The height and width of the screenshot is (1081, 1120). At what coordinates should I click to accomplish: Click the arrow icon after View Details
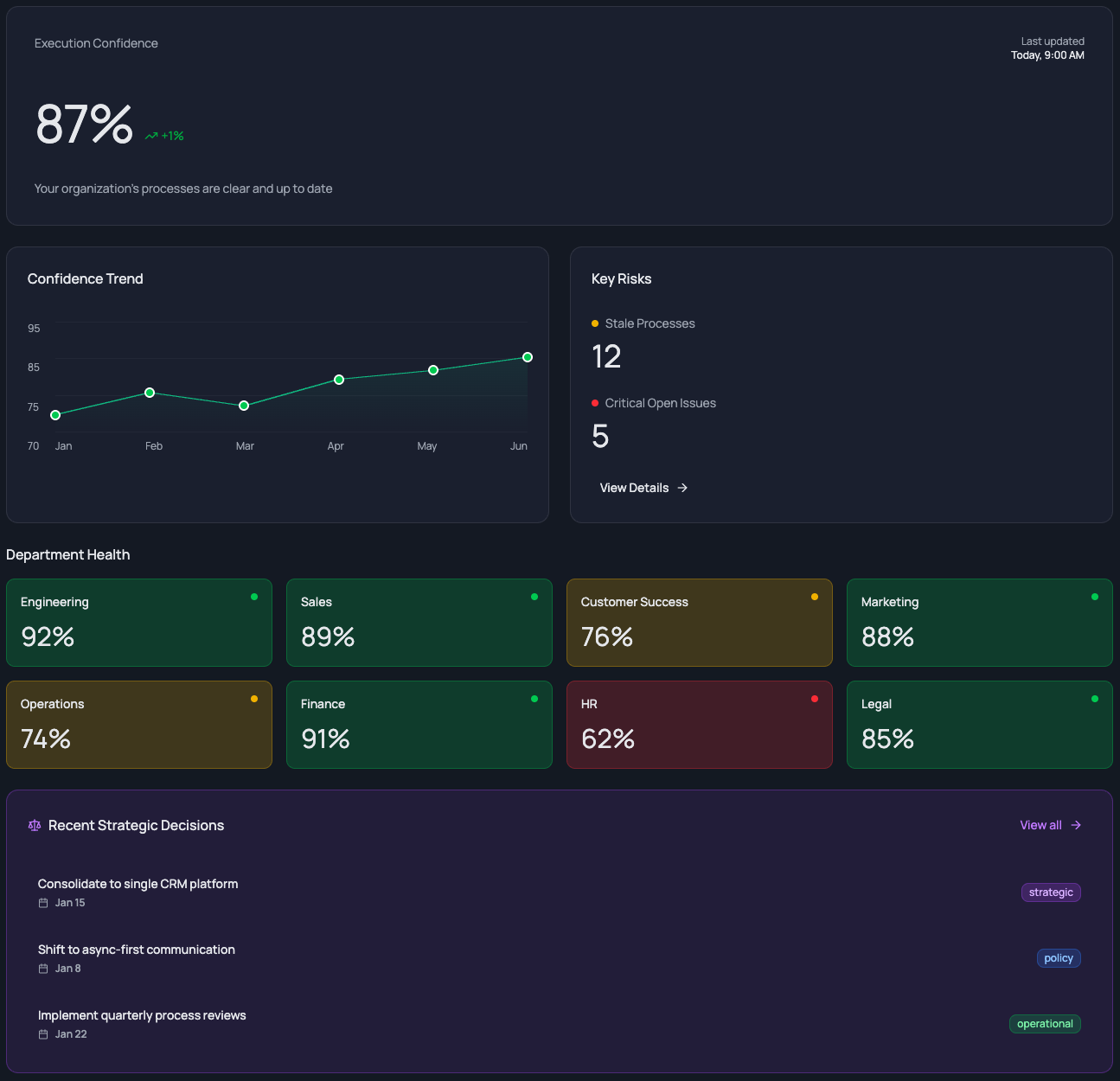[682, 488]
